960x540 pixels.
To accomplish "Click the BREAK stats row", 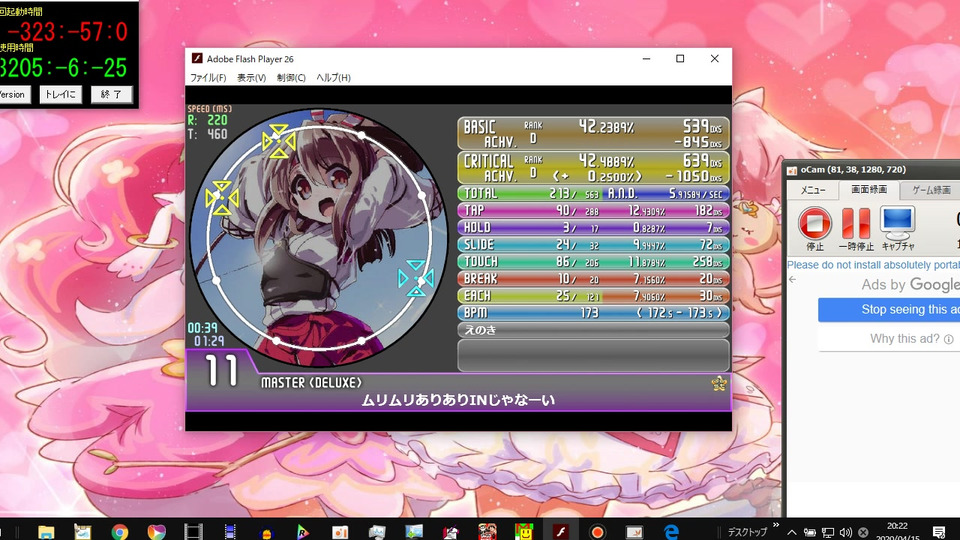I will (x=593, y=279).
